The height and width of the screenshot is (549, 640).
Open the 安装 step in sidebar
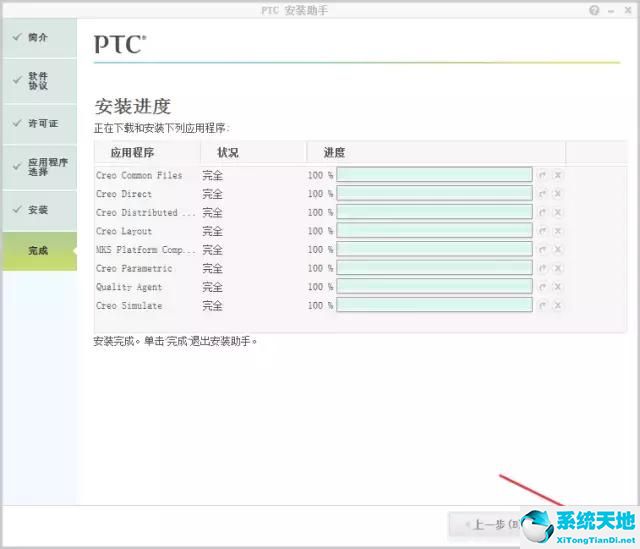point(40,210)
